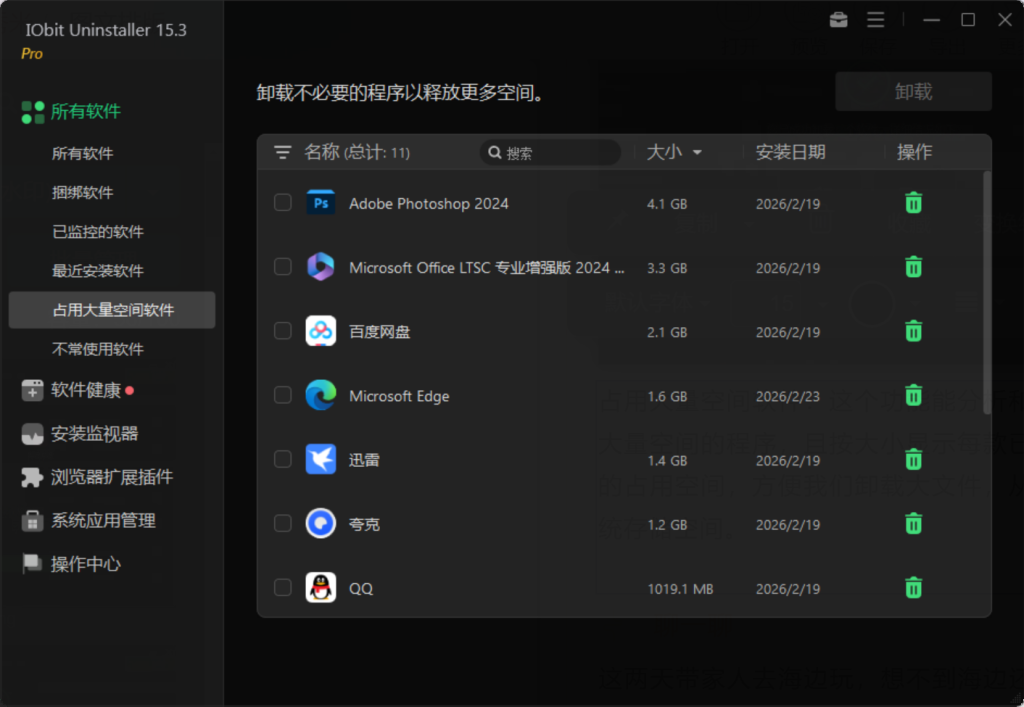Click the Microsoft Edge app icon
1024x707 pixels.
[x=321, y=395]
